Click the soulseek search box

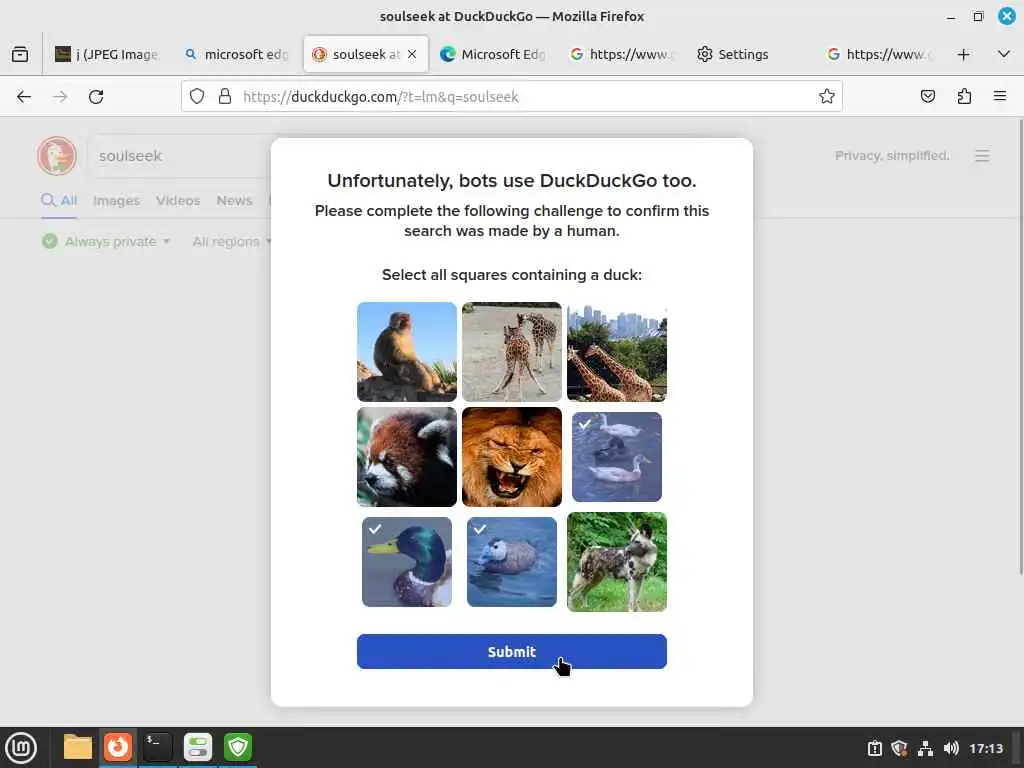(x=180, y=156)
